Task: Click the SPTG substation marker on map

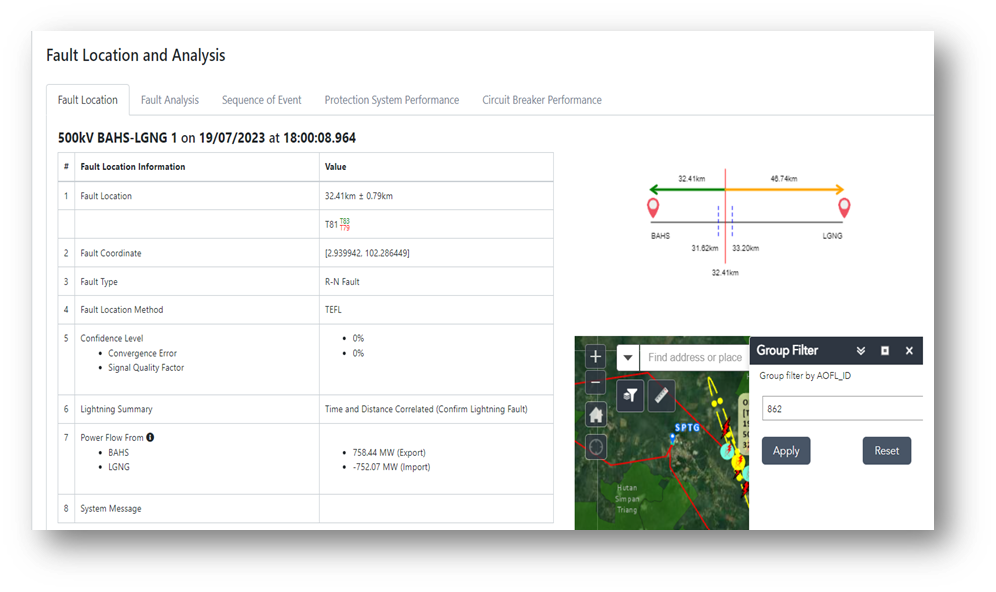Action: (x=674, y=438)
